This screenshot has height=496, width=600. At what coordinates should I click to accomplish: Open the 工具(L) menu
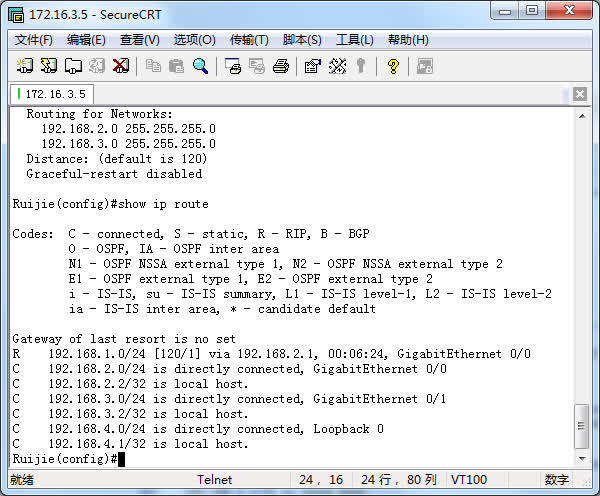[x=354, y=40]
